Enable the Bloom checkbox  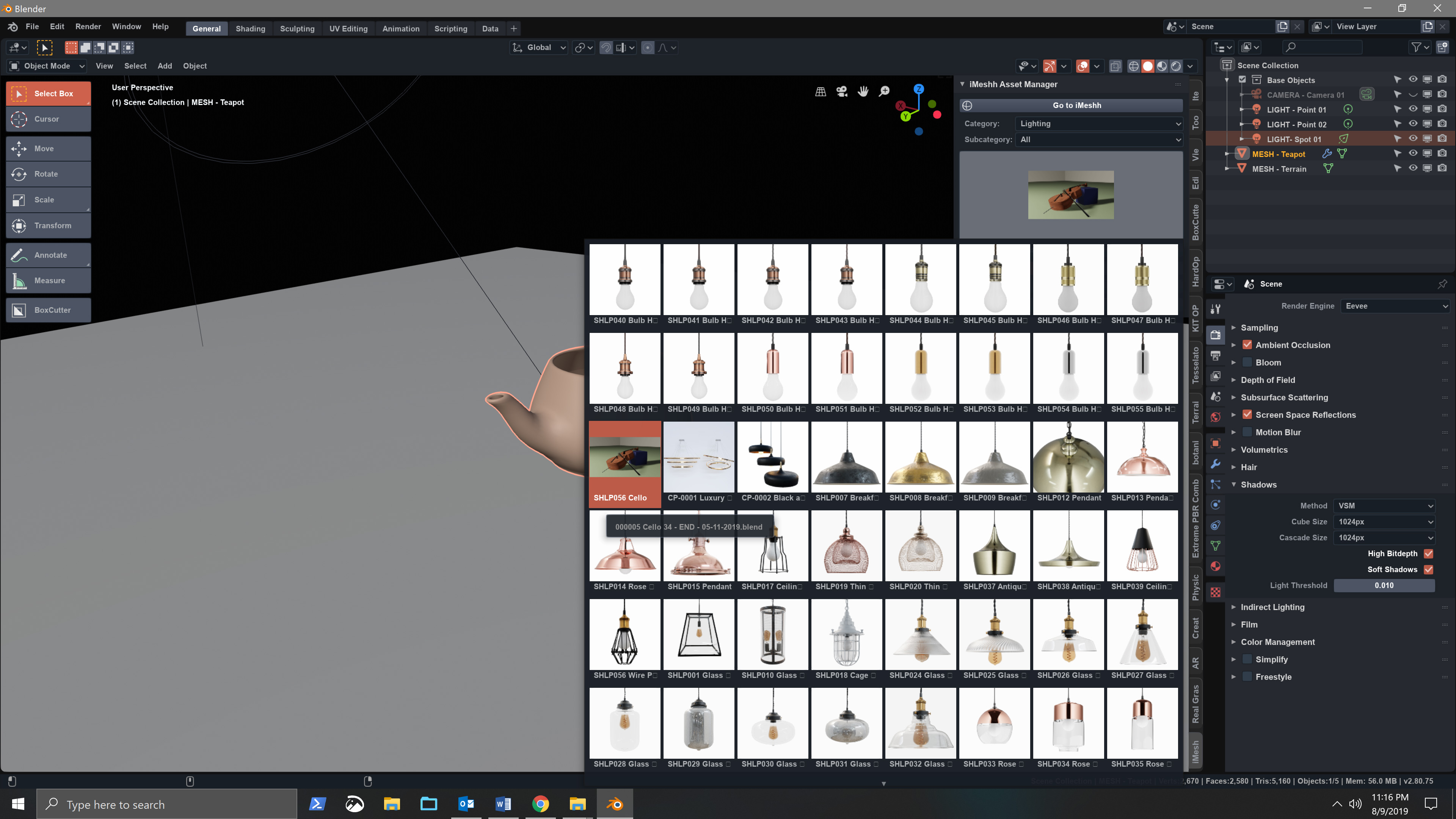pos(1247,362)
